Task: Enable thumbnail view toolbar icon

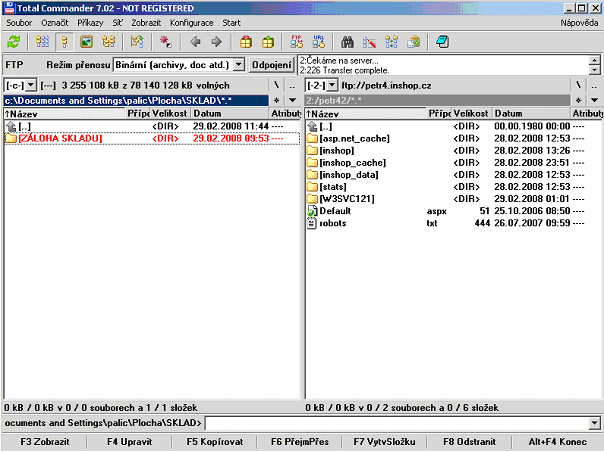Action: [x=86, y=42]
